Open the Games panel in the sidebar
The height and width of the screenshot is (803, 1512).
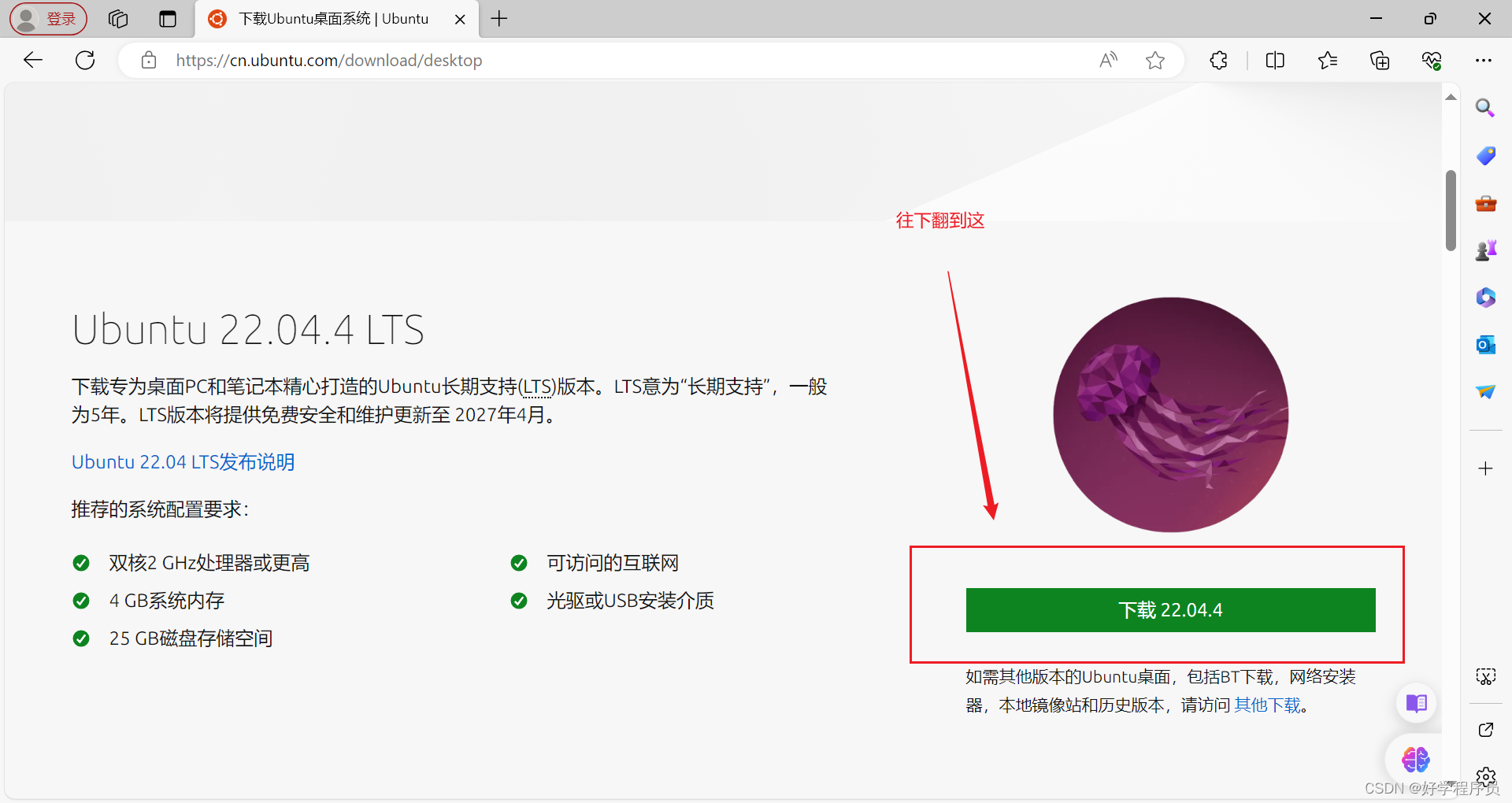1485,250
